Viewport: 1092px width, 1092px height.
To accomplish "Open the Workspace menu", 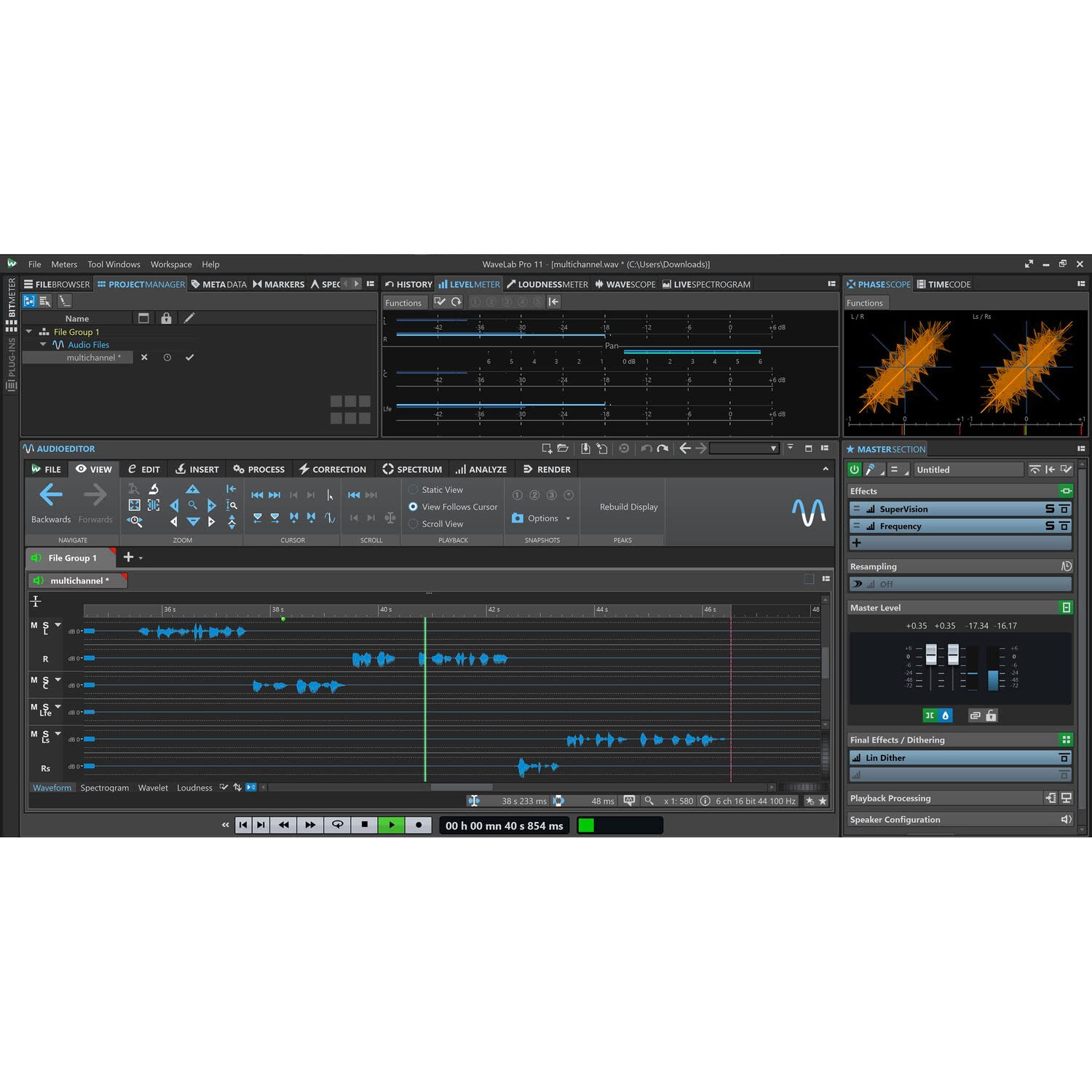I will coord(171,264).
